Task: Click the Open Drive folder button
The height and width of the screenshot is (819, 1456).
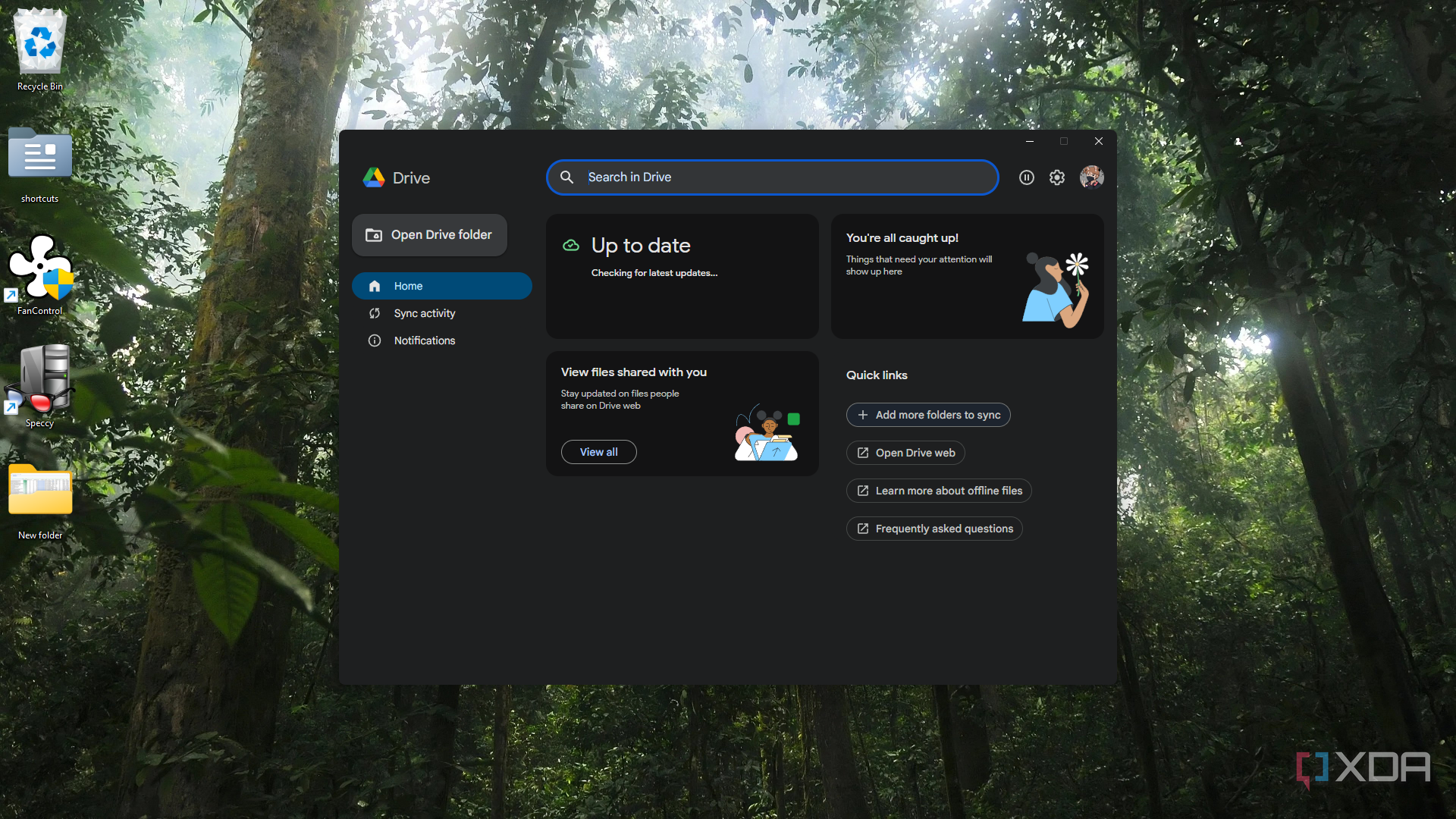Action: click(x=429, y=235)
